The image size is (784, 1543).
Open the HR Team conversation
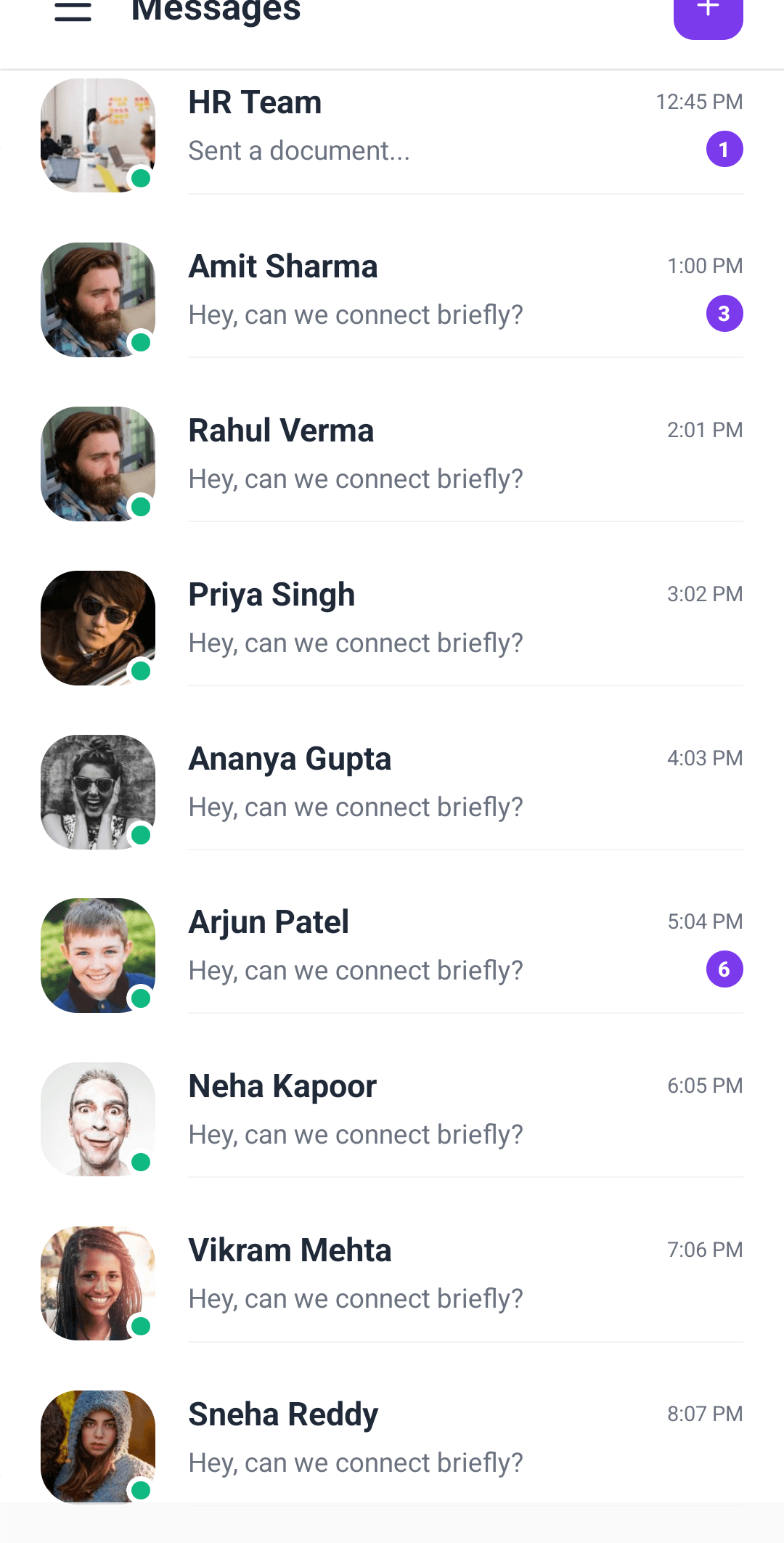pos(255,103)
